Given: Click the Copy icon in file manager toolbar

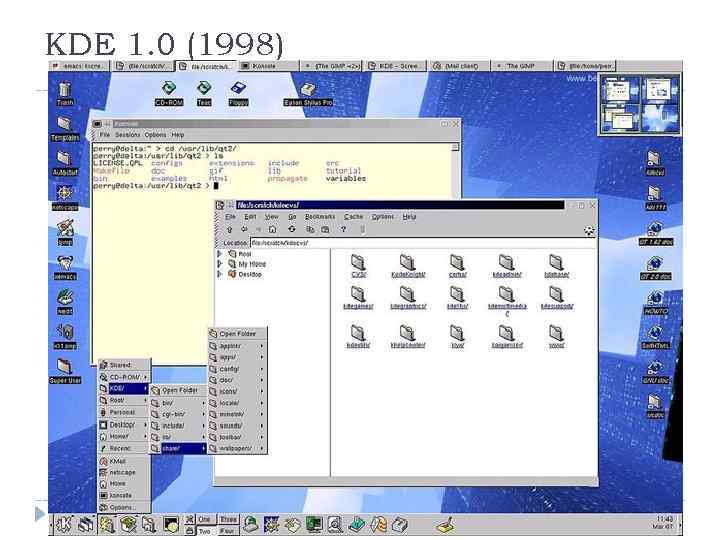Looking at the screenshot, I should pos(310,229).
